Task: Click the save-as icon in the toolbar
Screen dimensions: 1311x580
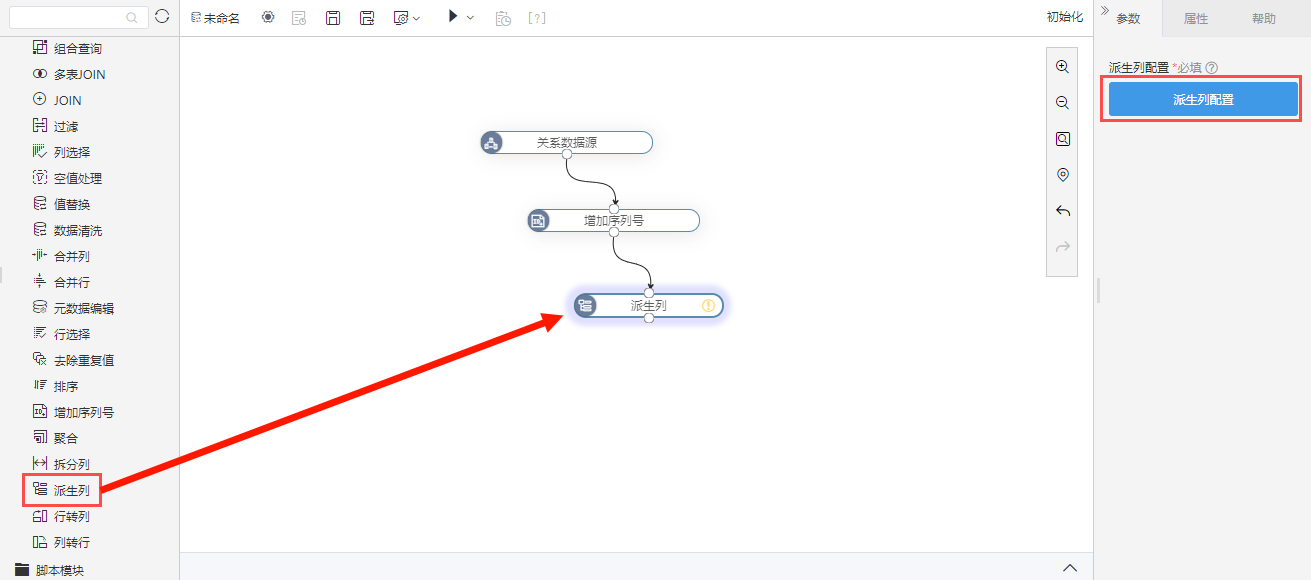Action: pyautogui.click(x=367, y=18)
